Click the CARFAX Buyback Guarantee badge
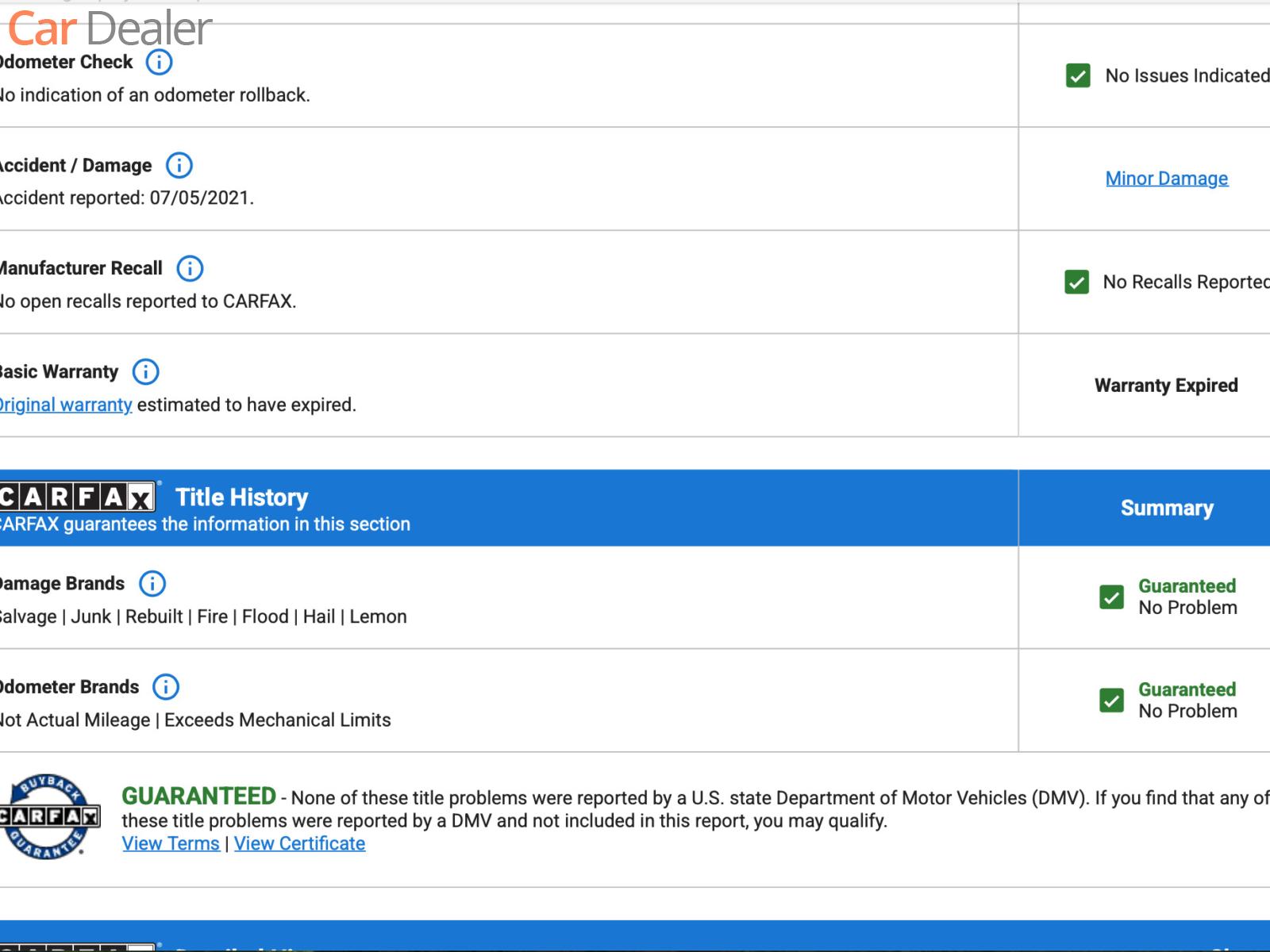 click(49, 816)
